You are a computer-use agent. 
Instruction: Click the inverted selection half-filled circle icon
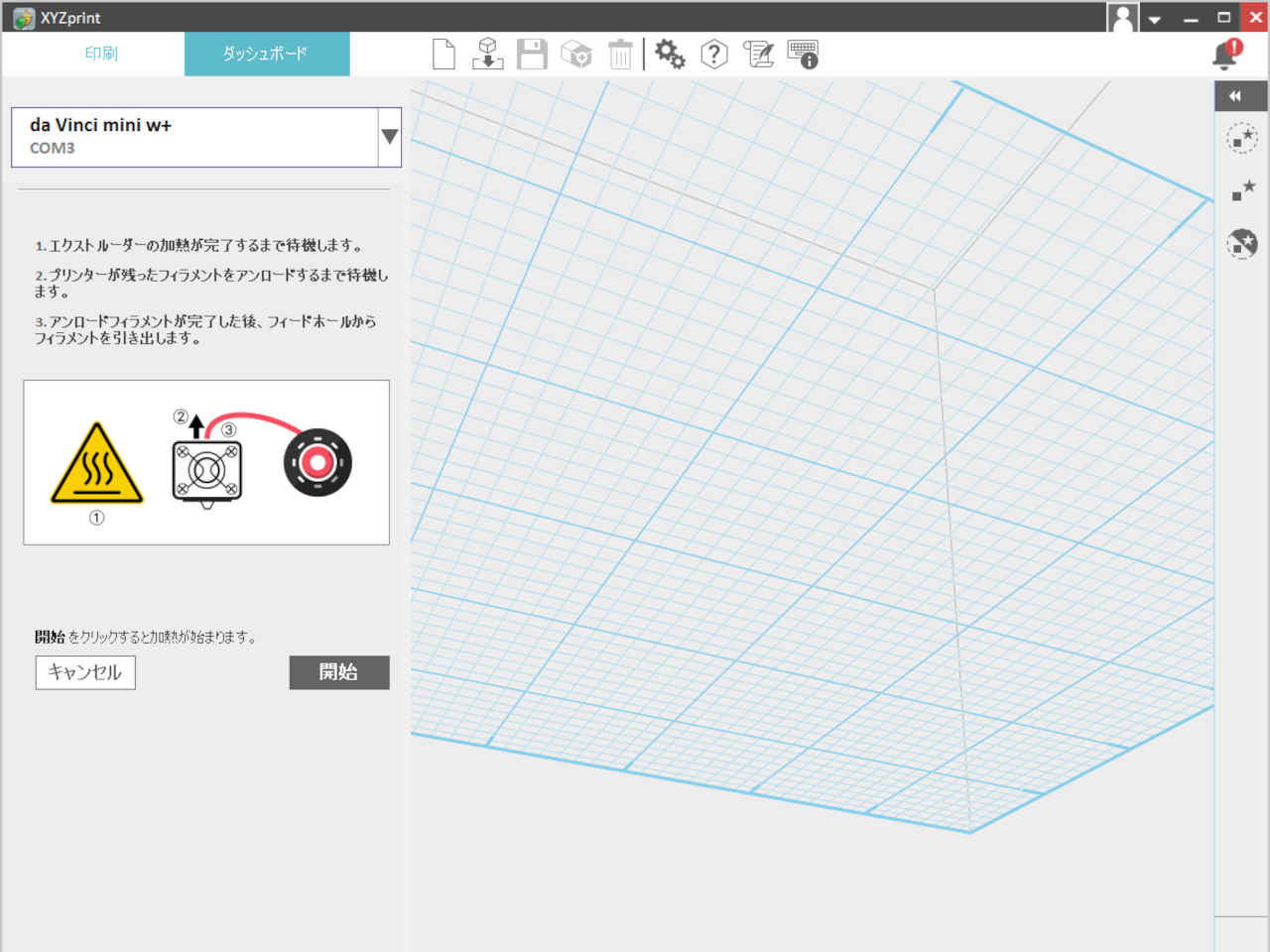pyautogui.click(x=1241, y=243)
